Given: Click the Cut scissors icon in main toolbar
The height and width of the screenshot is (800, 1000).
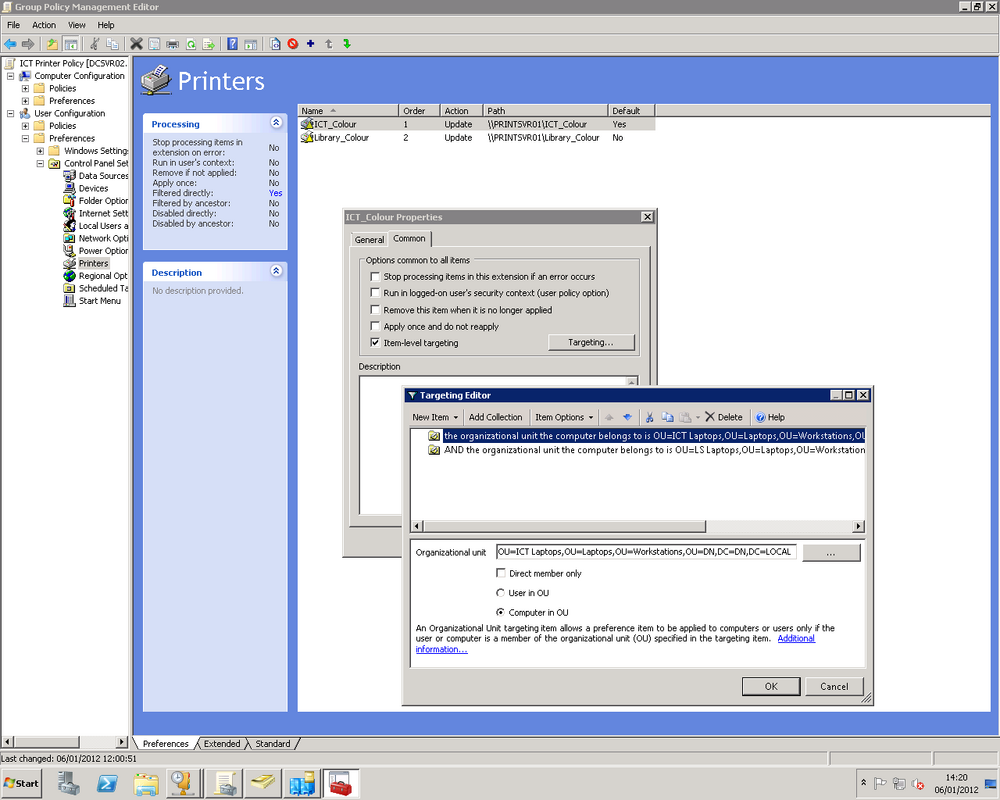Looking at the screenshot, I should (94, 44).
